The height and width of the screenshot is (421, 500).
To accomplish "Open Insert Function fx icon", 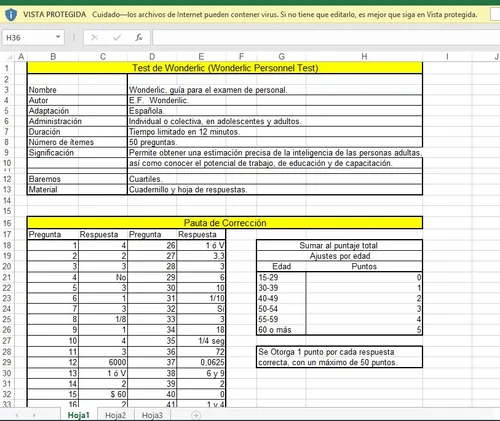I will tap(139, 37).
